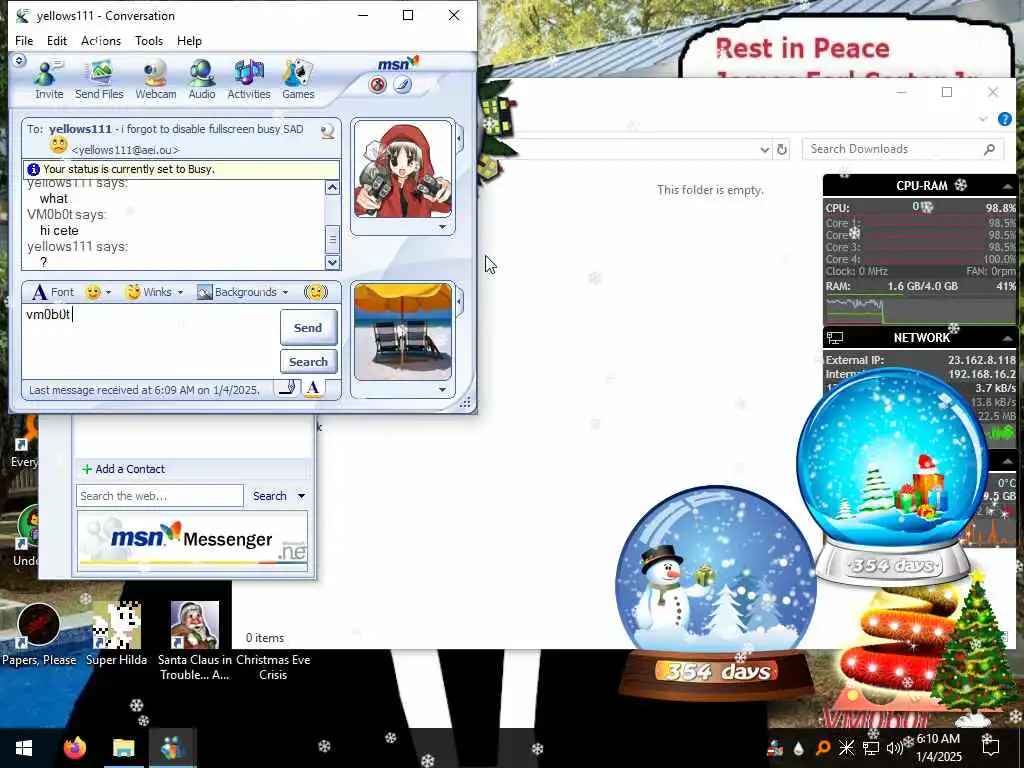Open the Windows Start menu

pyautogui.click(x=24, y=748)
